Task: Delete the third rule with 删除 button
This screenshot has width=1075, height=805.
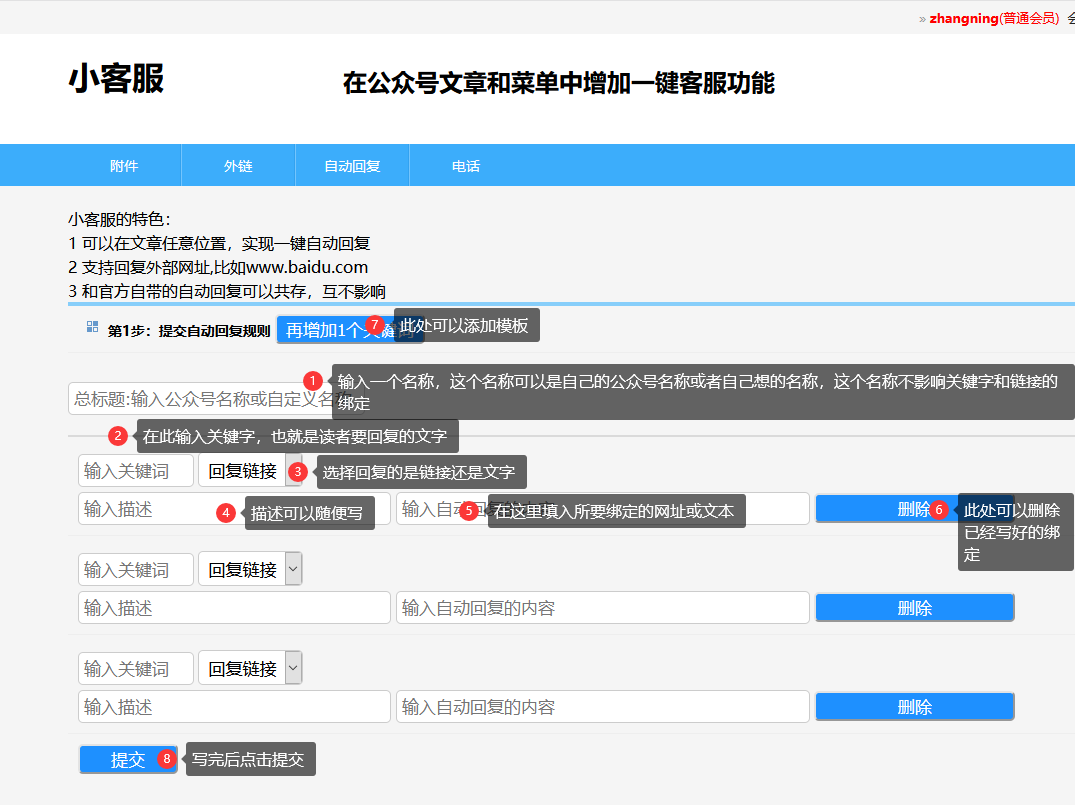Action: coord(915,706)
